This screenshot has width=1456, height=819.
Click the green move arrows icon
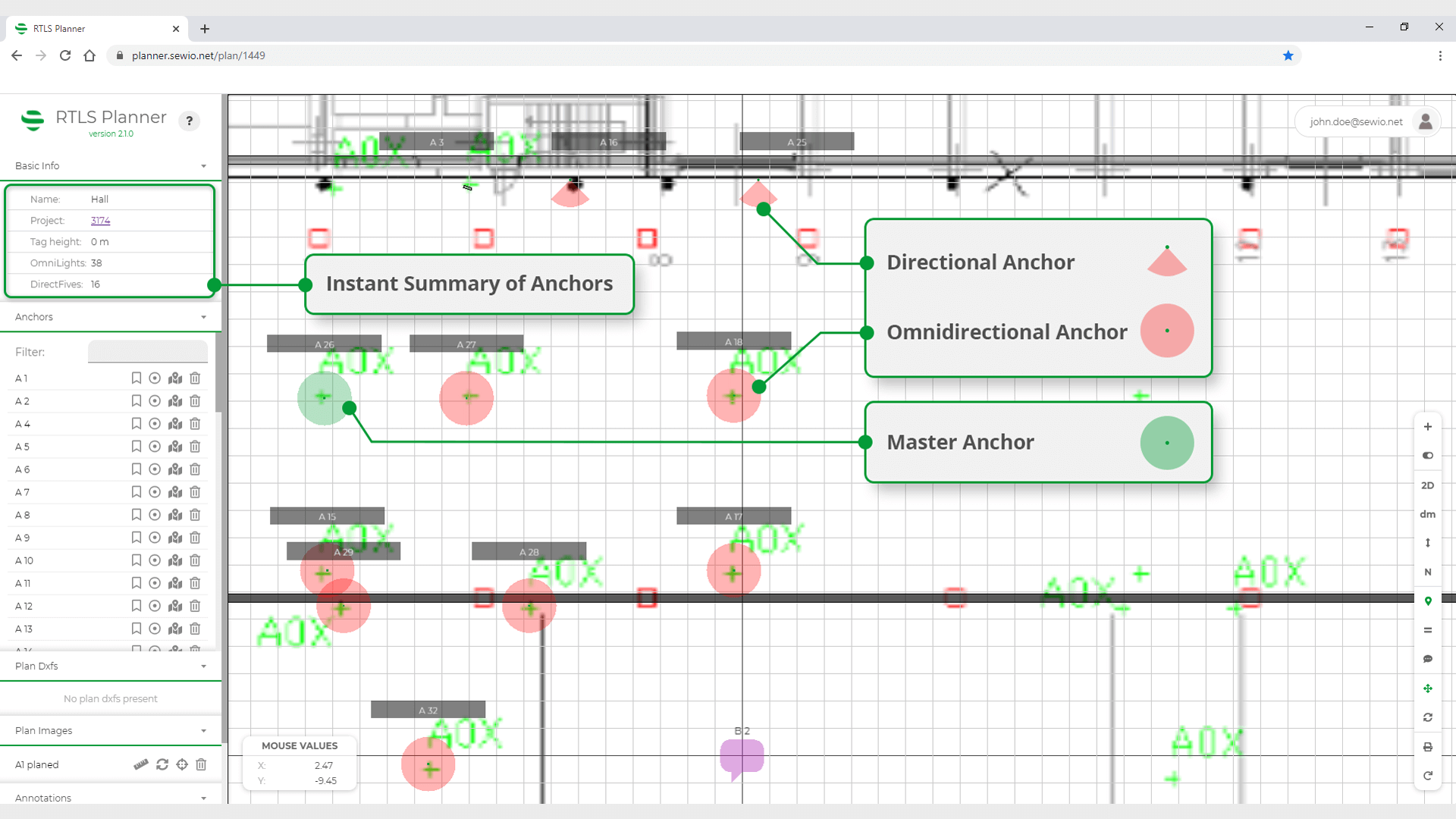1427,689
